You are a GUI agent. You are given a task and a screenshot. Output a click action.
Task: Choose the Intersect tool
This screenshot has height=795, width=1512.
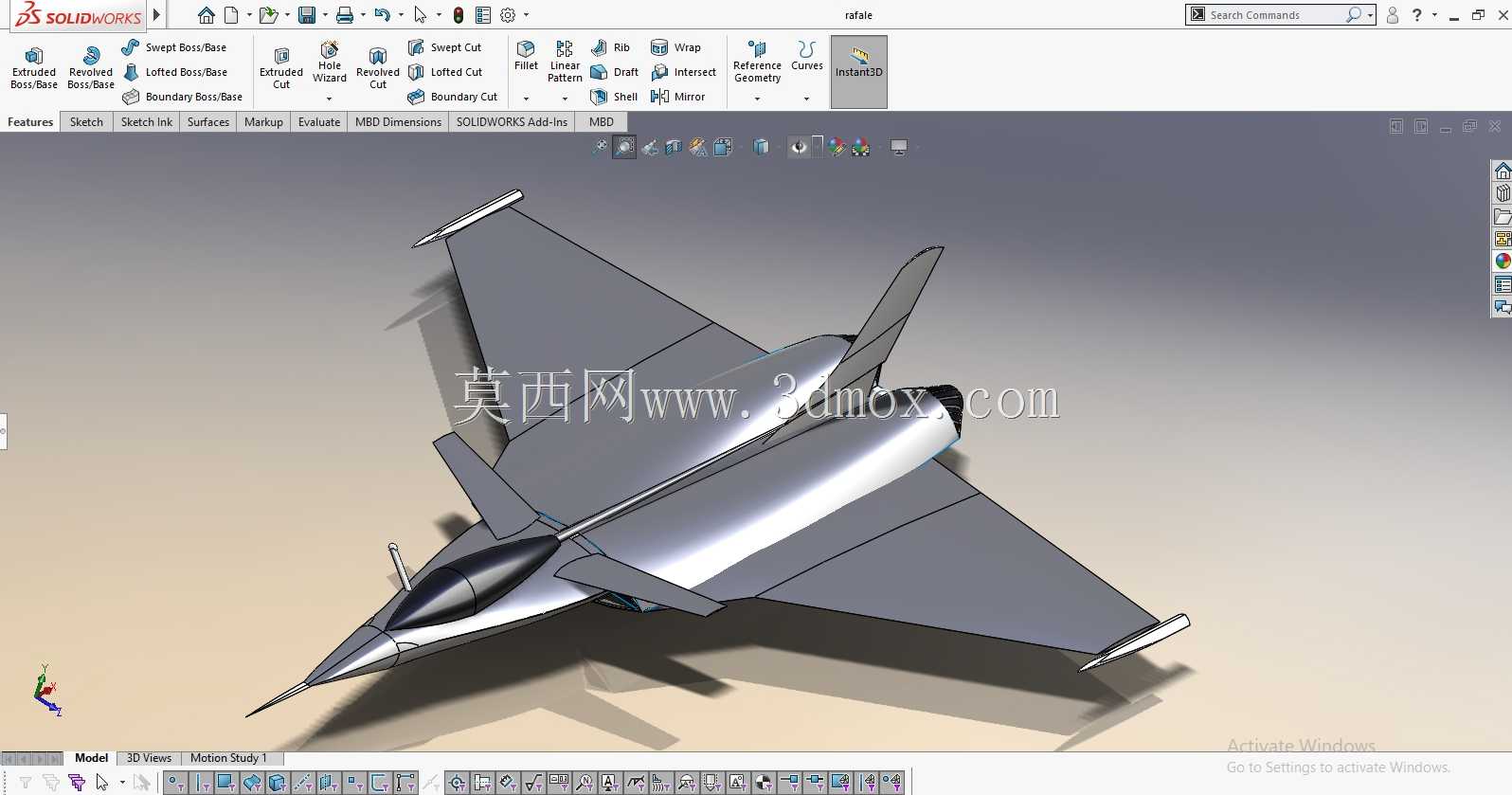683,72
